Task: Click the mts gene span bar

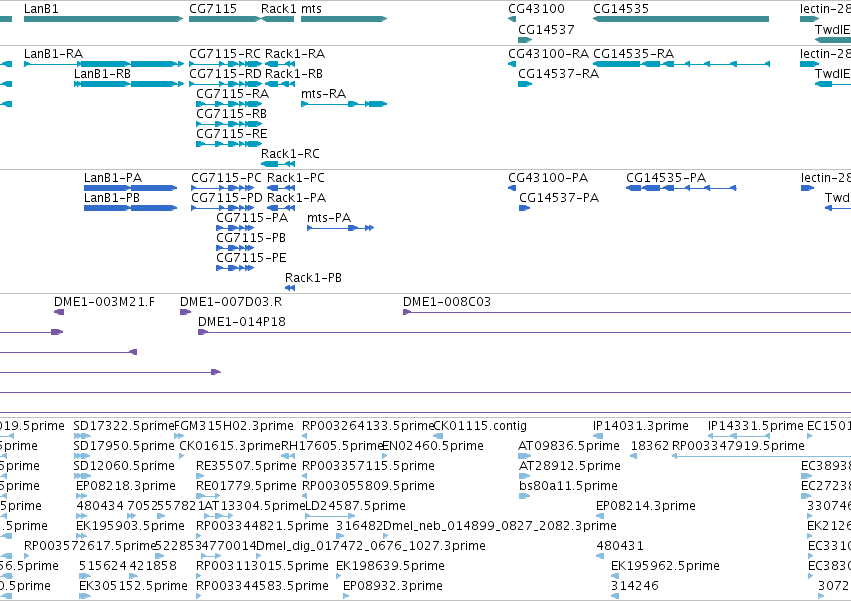Action: 344,19
